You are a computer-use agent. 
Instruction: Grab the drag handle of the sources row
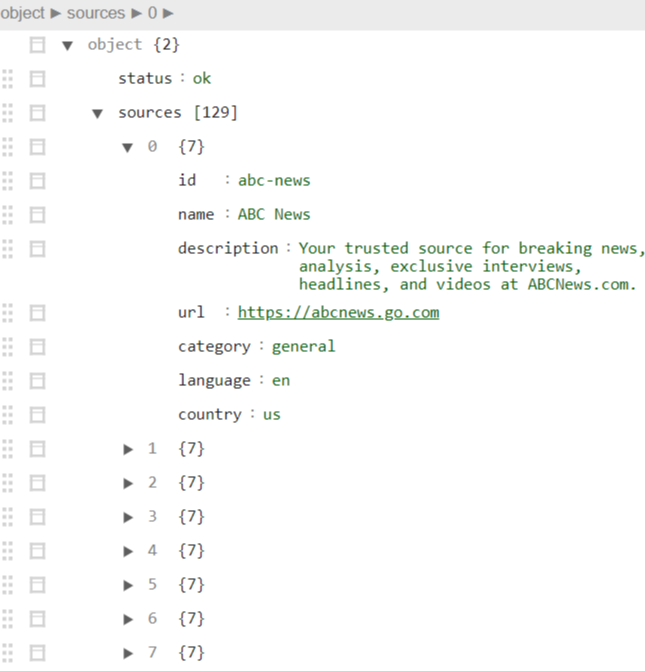(x=8, y=113)
